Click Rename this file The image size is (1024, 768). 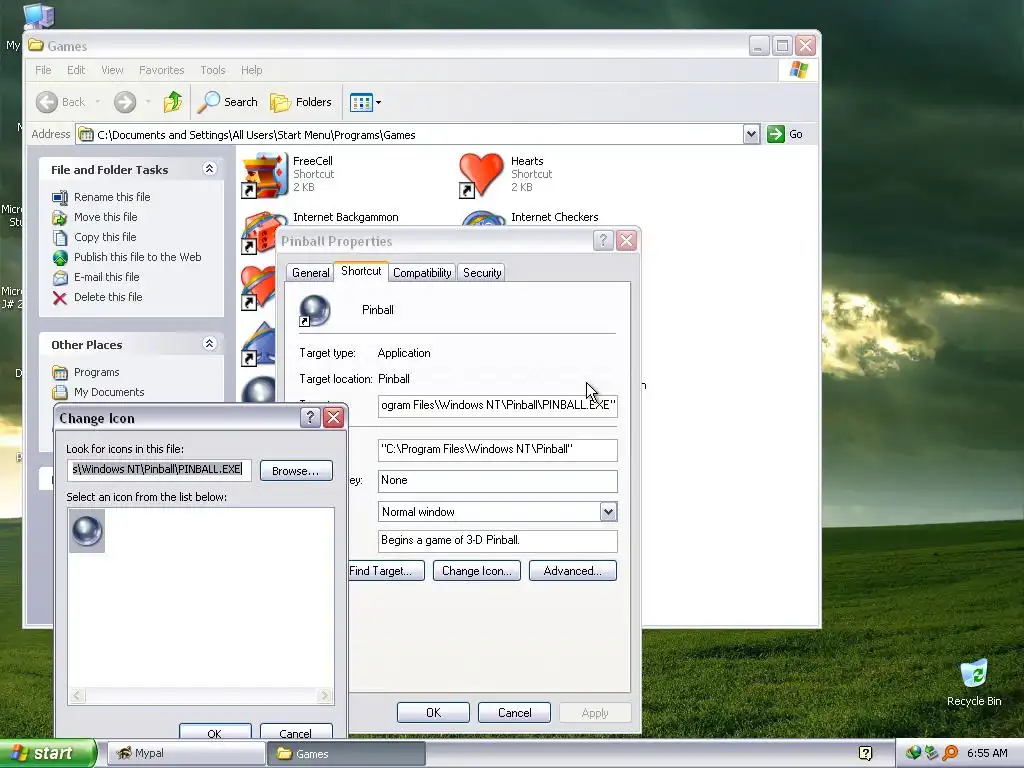click(112, 197)
